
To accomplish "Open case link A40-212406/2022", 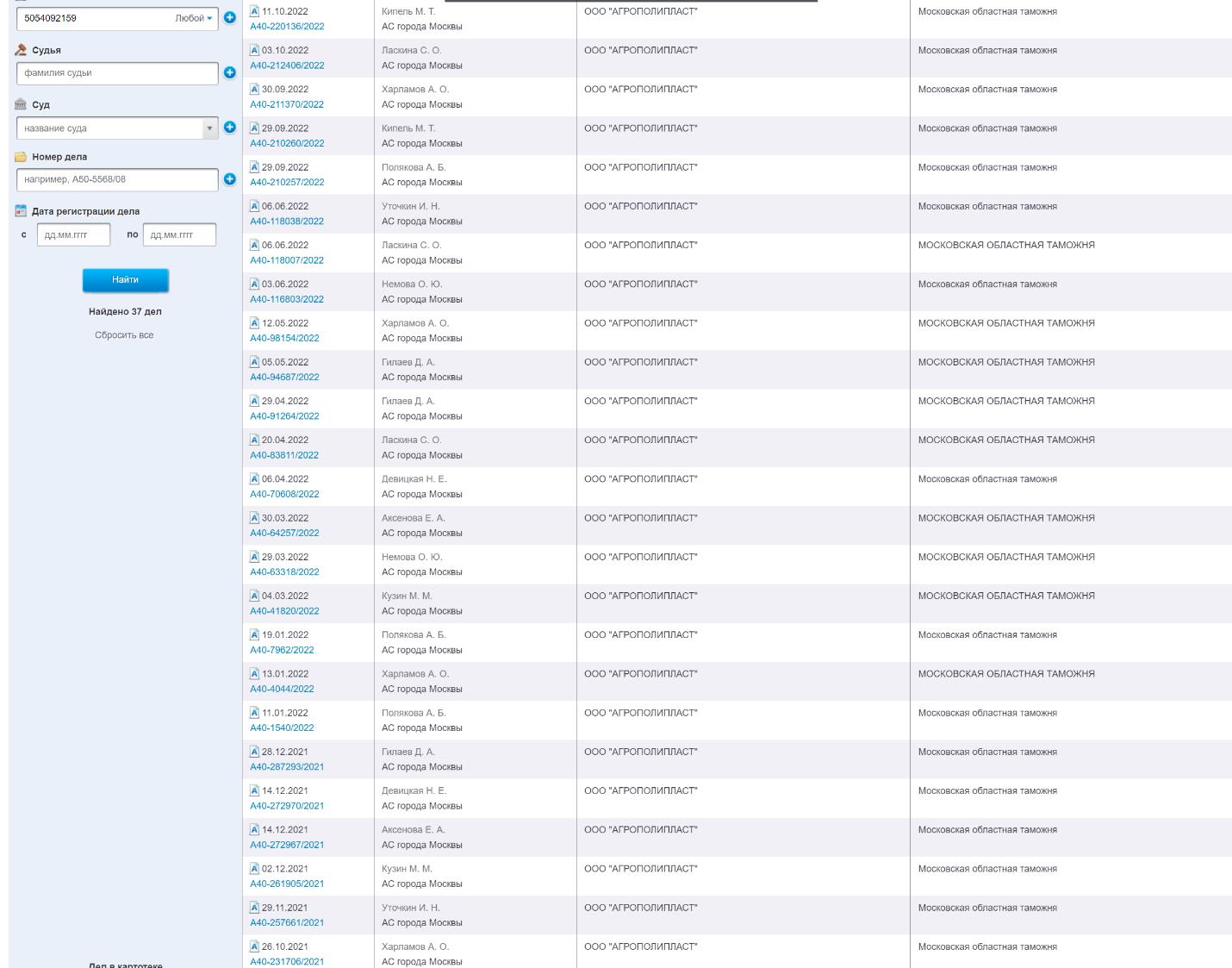I will (x=287, y=66).
